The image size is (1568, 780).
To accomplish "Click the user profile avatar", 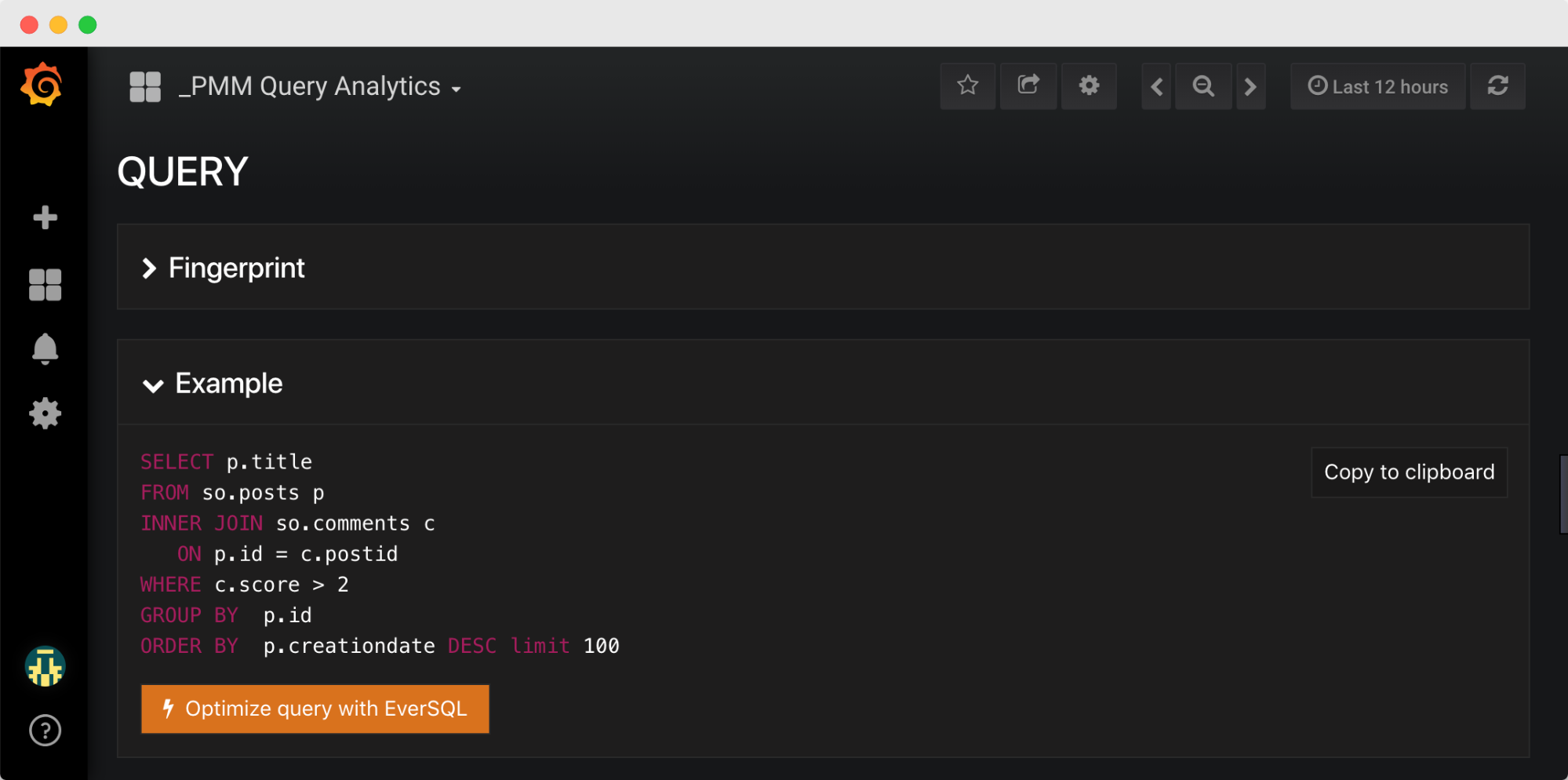I will (x=45, y=668).
